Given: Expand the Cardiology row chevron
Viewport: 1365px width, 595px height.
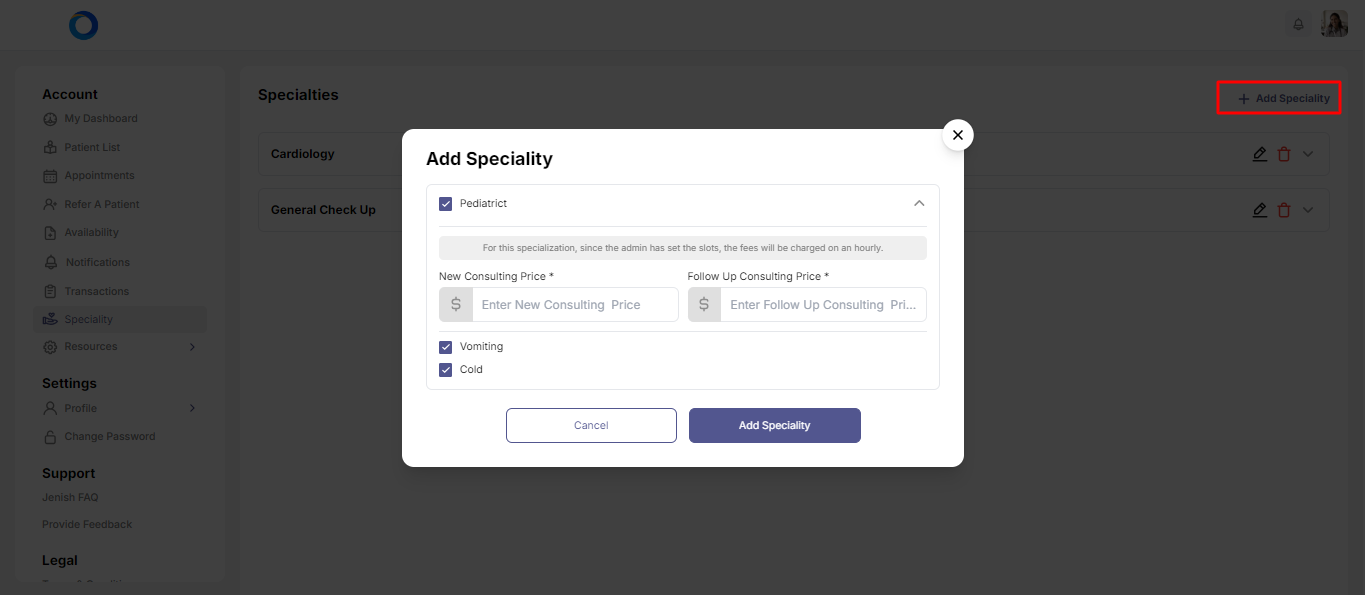Looking at the screenshot, I should tap(1308, 154).
